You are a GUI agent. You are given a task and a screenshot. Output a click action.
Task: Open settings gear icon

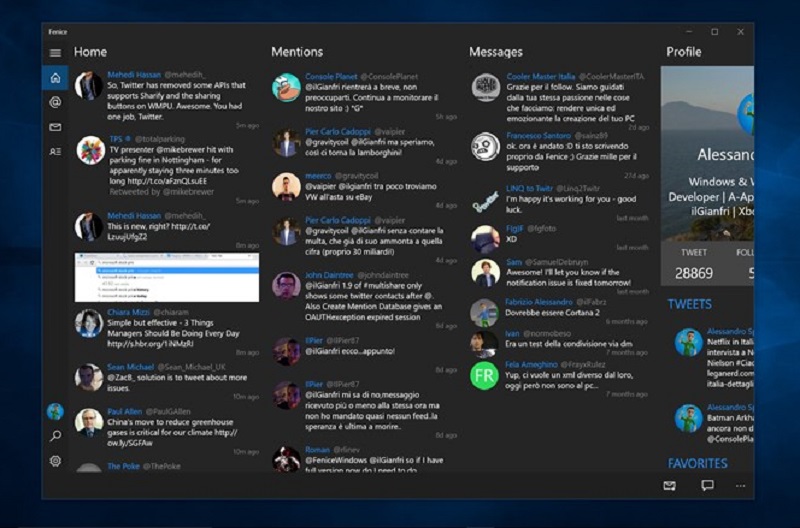coord(55,461)
